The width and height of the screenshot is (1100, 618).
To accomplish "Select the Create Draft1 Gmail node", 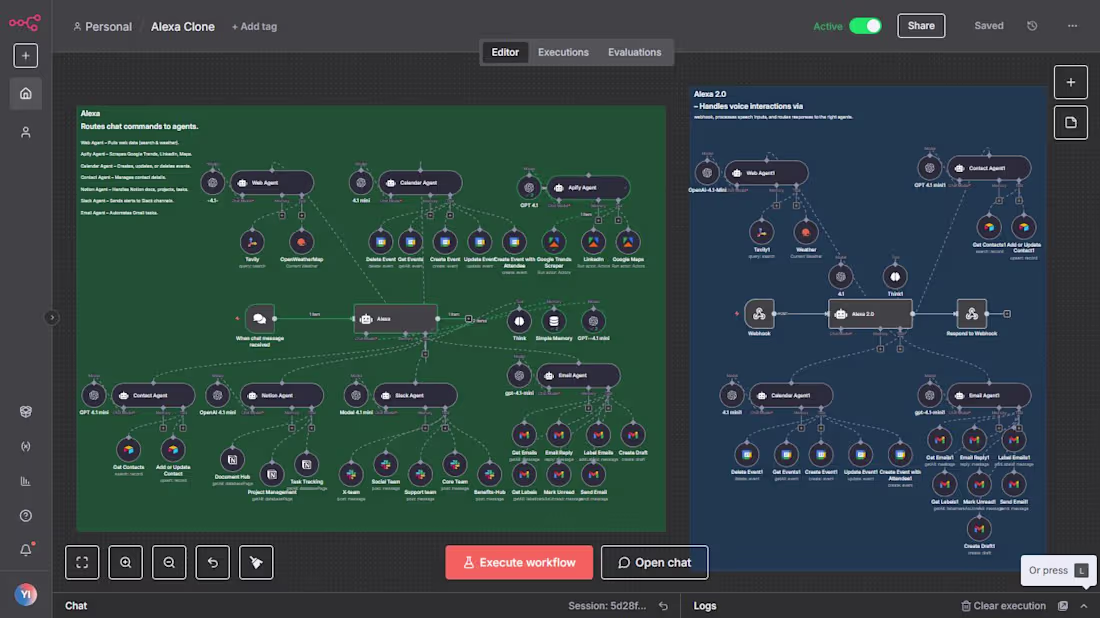I will pyautogui.click(x=979, y=529).
